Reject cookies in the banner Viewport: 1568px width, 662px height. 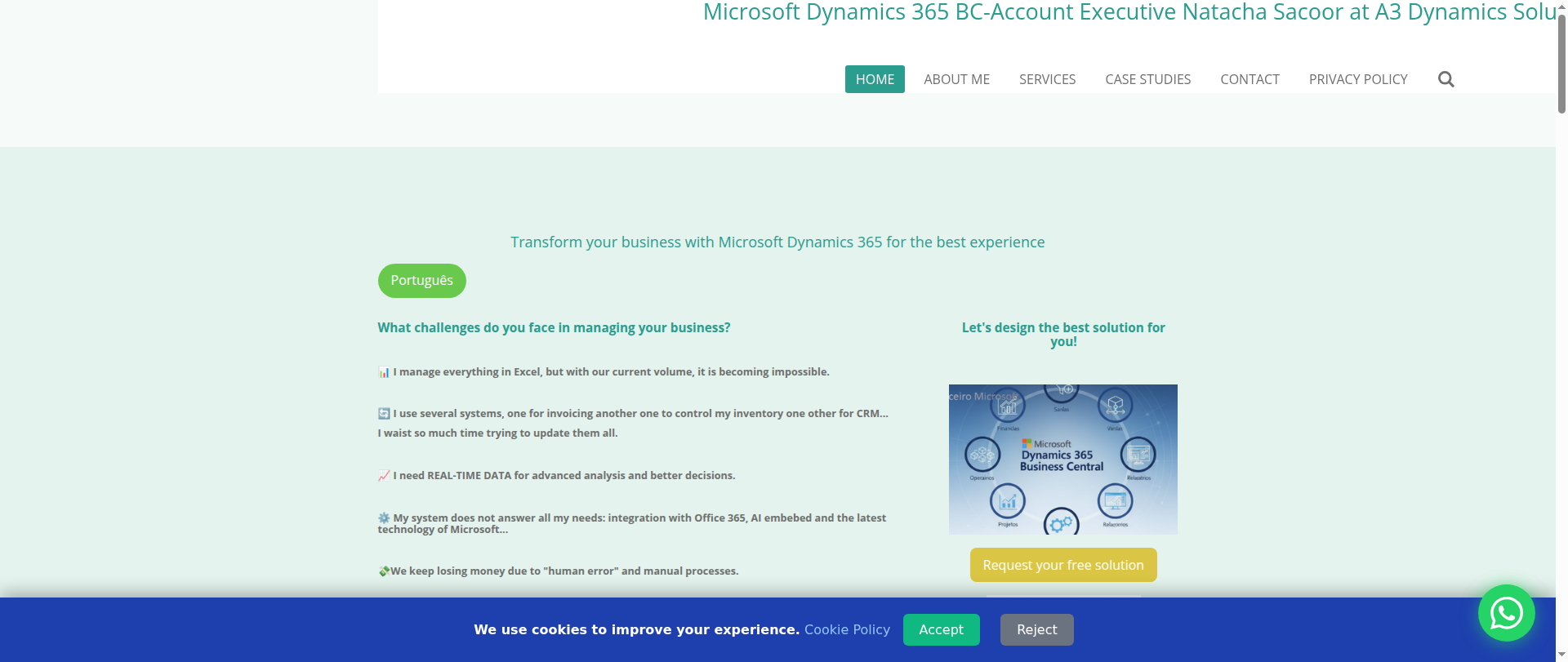coord(1036,629)
